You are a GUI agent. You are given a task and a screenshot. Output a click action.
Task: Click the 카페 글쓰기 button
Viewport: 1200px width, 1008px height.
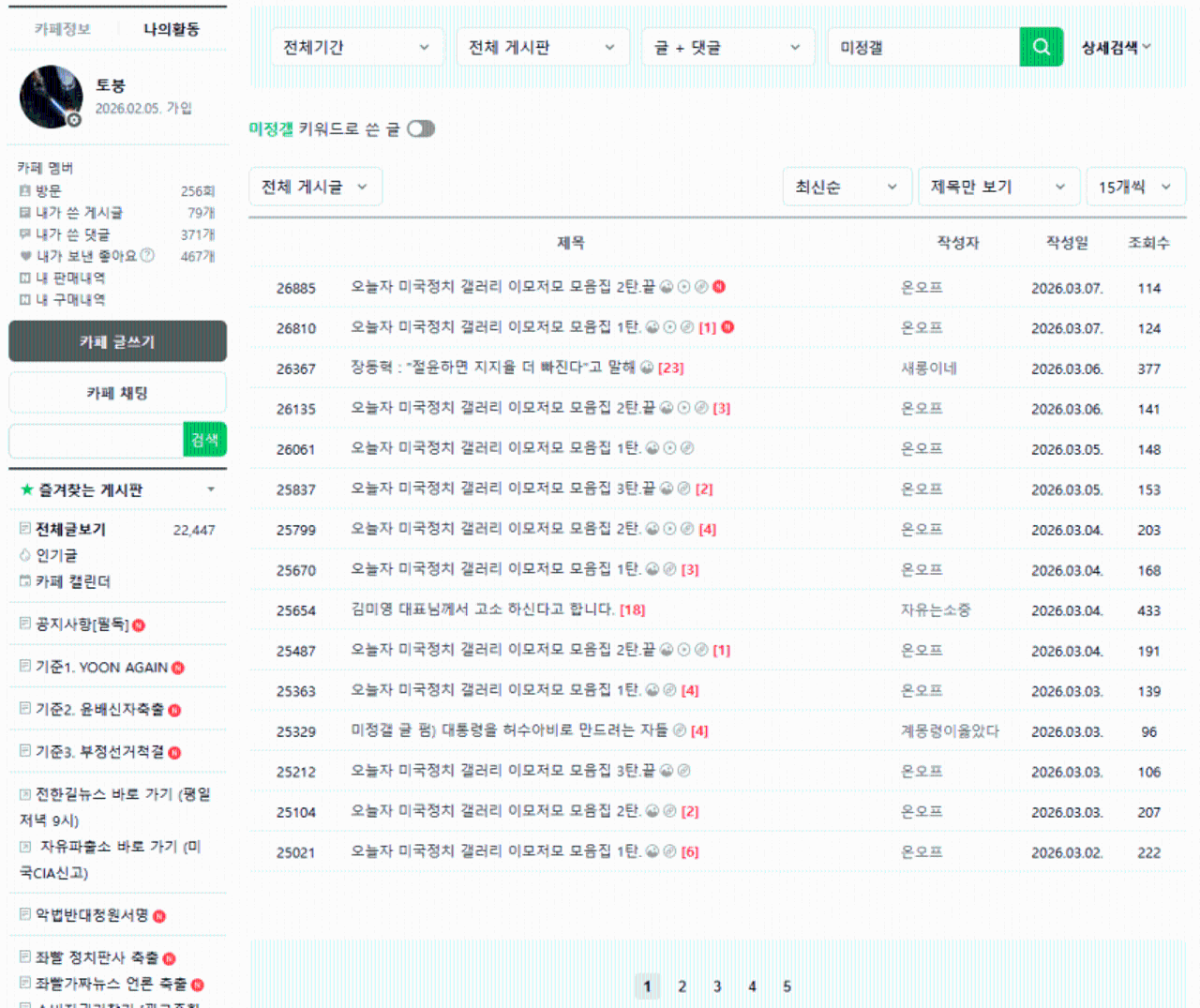pos(117,341)
